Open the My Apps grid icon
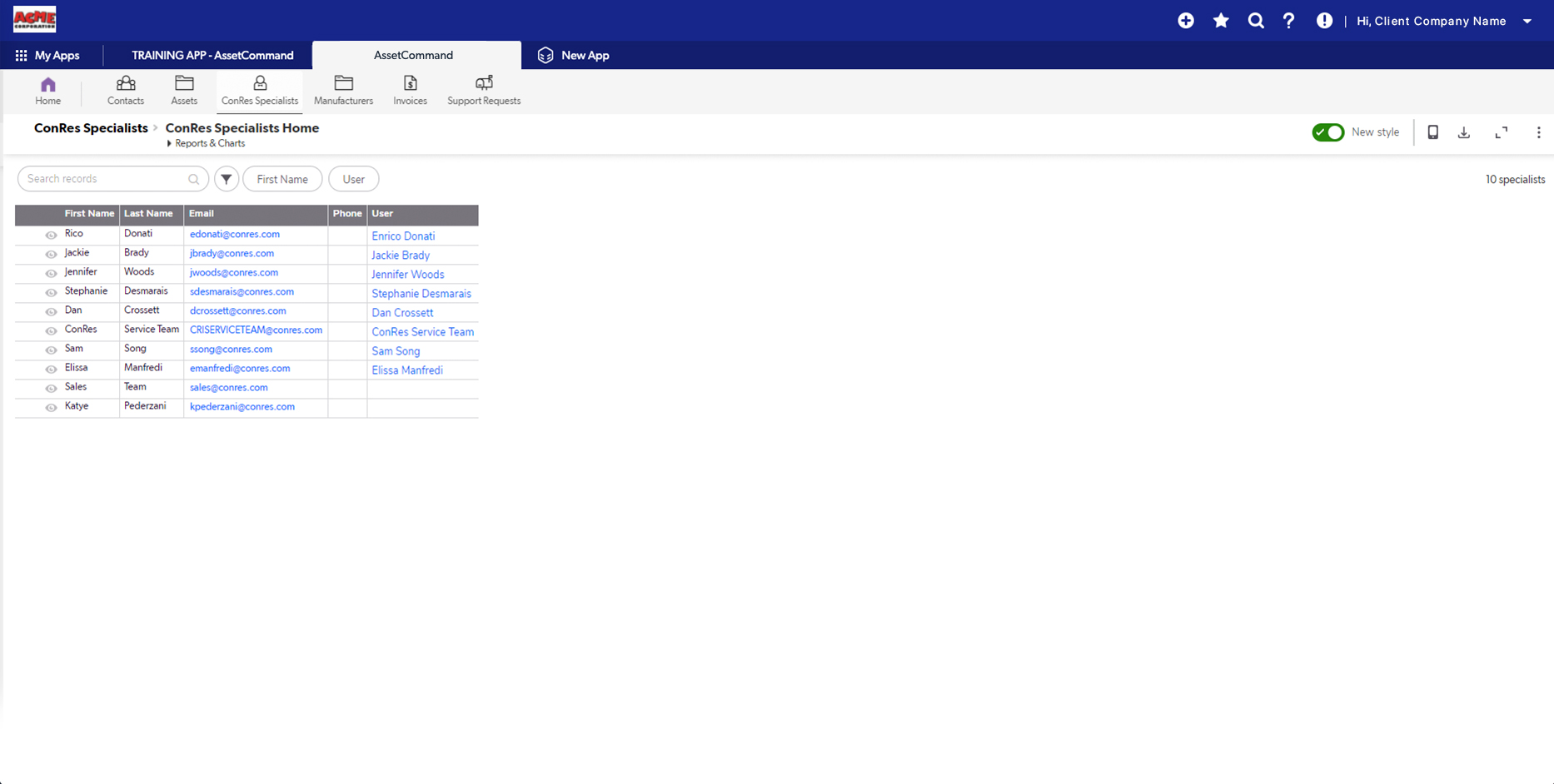The width and height of the screenshot is (1554, 784). coord(21,56)
